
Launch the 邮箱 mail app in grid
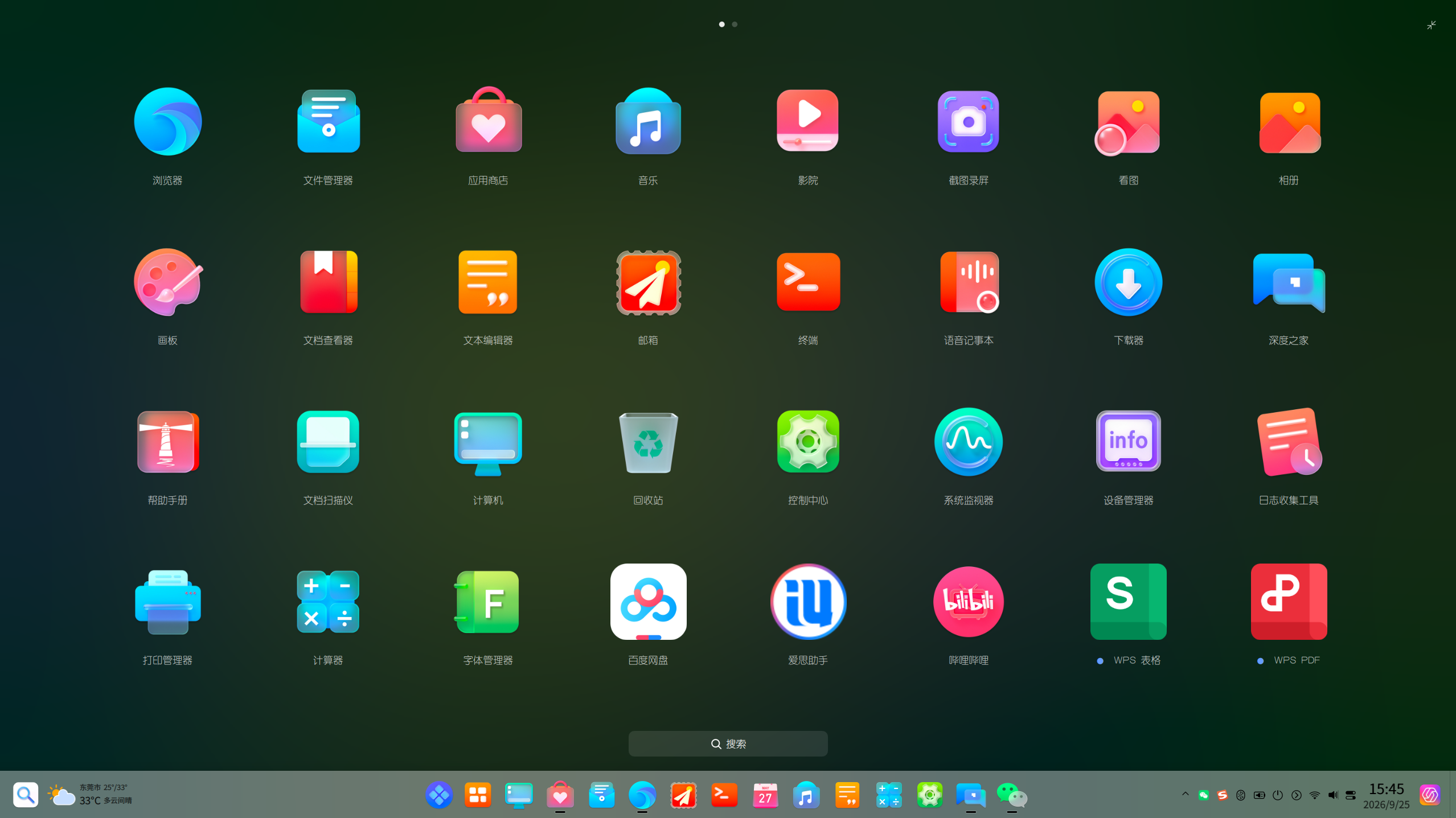click(648, 282)
